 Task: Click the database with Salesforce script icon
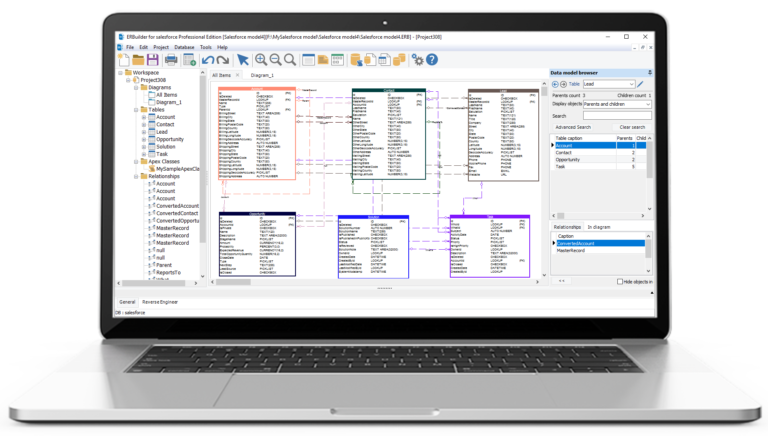(x=356, y=60)
